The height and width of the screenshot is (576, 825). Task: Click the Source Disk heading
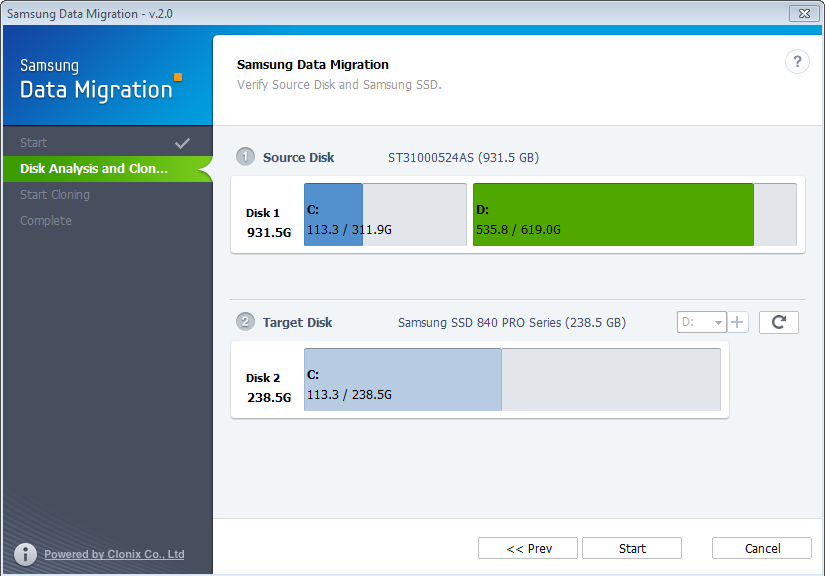(298, 158)
